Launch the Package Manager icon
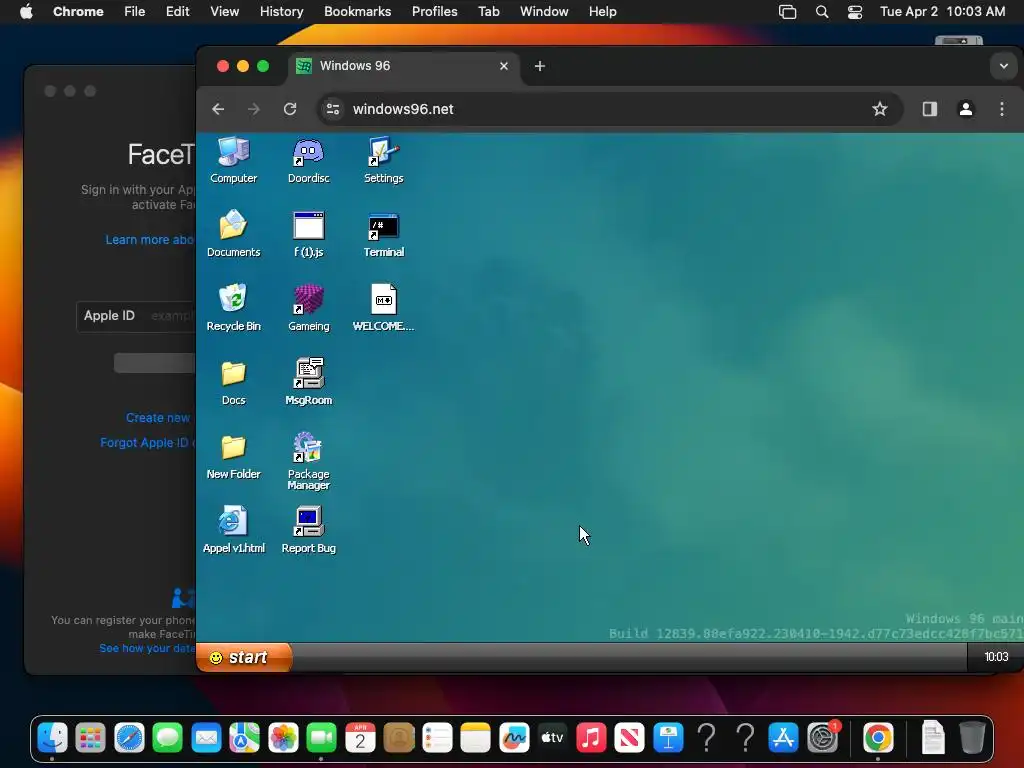Viewport: 1024px width, 768px height. pyautogui.click(x=308, y=460)
